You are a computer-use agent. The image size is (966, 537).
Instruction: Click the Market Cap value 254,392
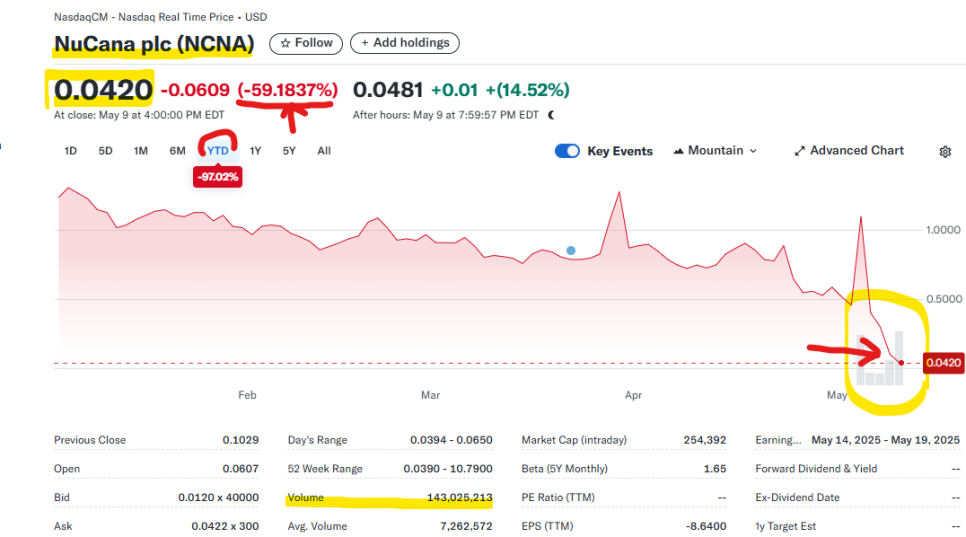[705, 440]
